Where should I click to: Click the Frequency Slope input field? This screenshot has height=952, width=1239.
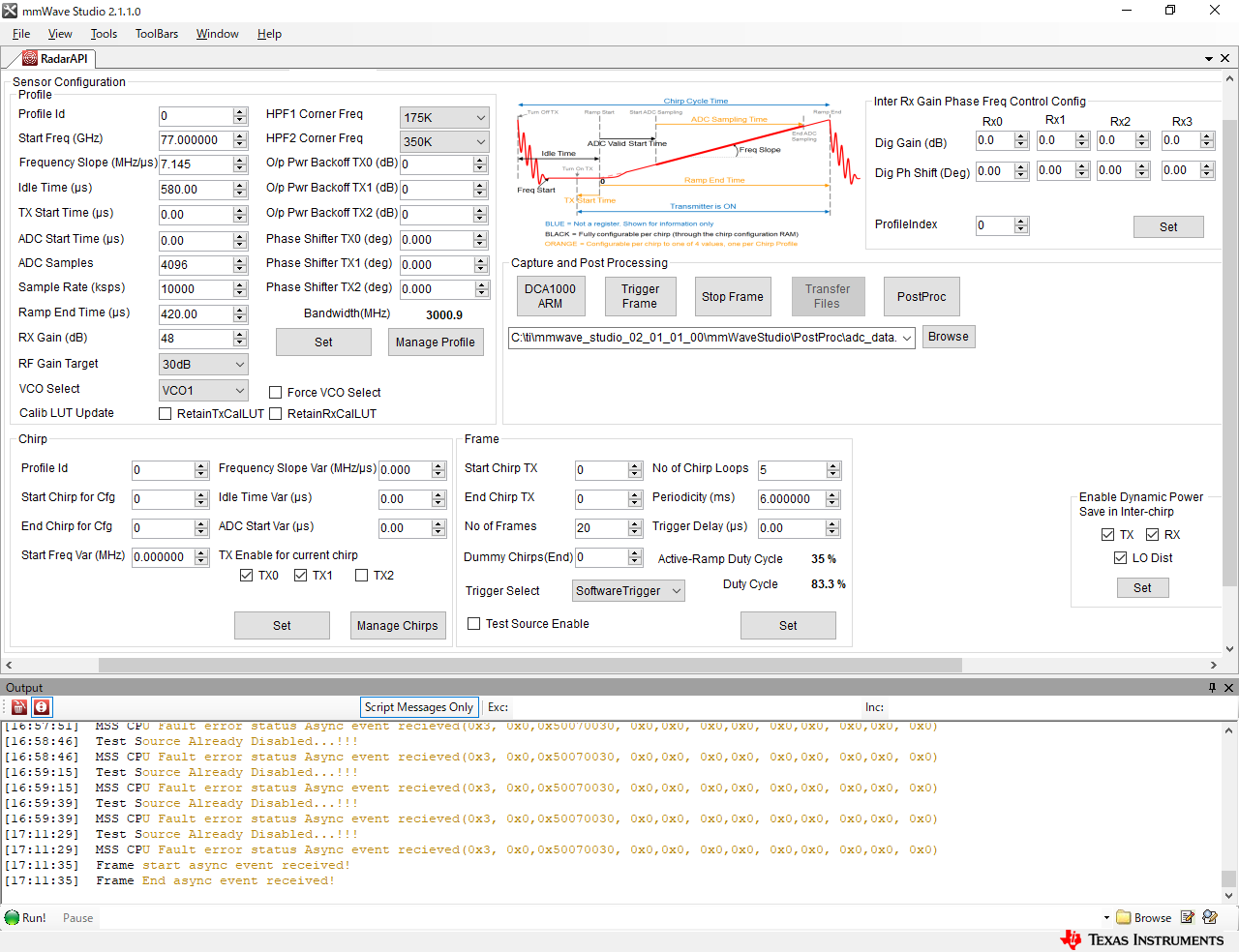pyautogui.click(x=196, y=164)
